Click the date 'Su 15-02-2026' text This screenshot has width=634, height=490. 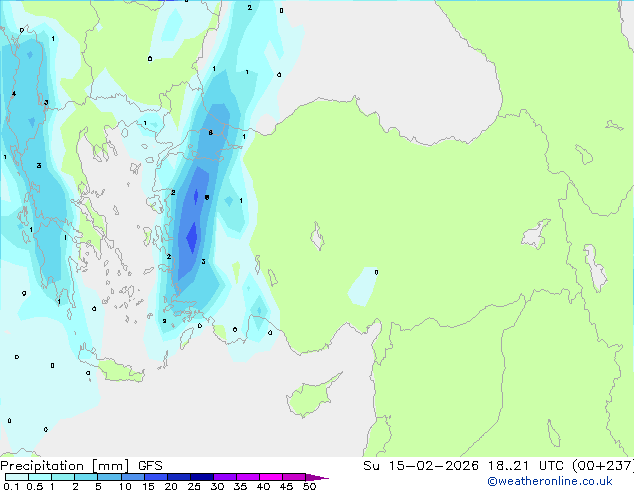tap(421, 466)
